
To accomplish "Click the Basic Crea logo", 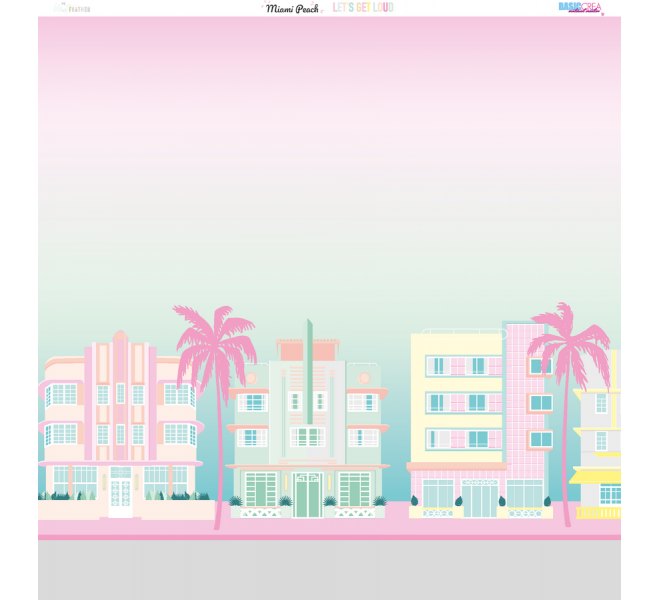I will coord(580,8).
